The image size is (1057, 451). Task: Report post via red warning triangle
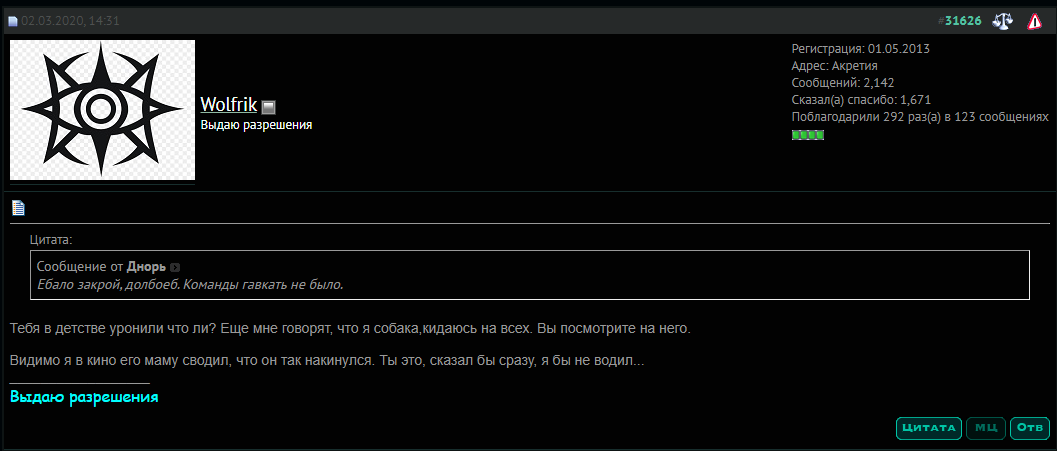pos(1034,22)
